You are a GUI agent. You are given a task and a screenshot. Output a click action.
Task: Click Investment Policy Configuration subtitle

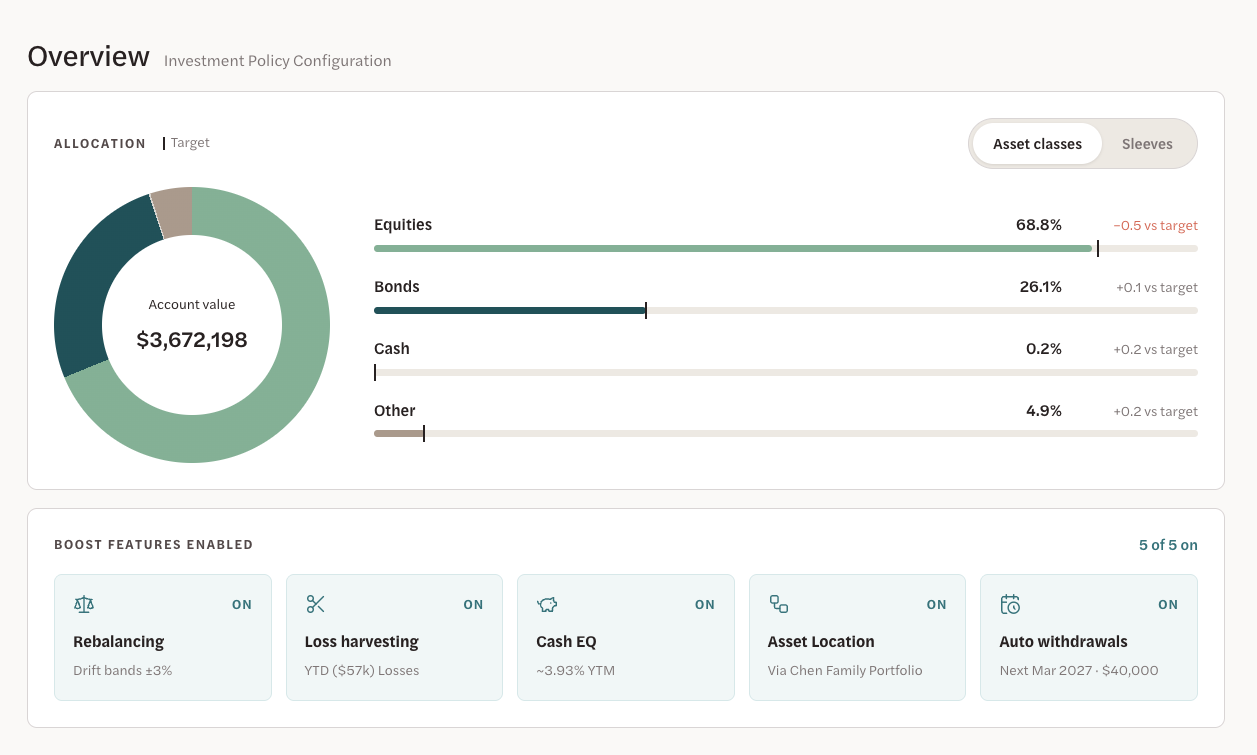[x=278, y=61]
